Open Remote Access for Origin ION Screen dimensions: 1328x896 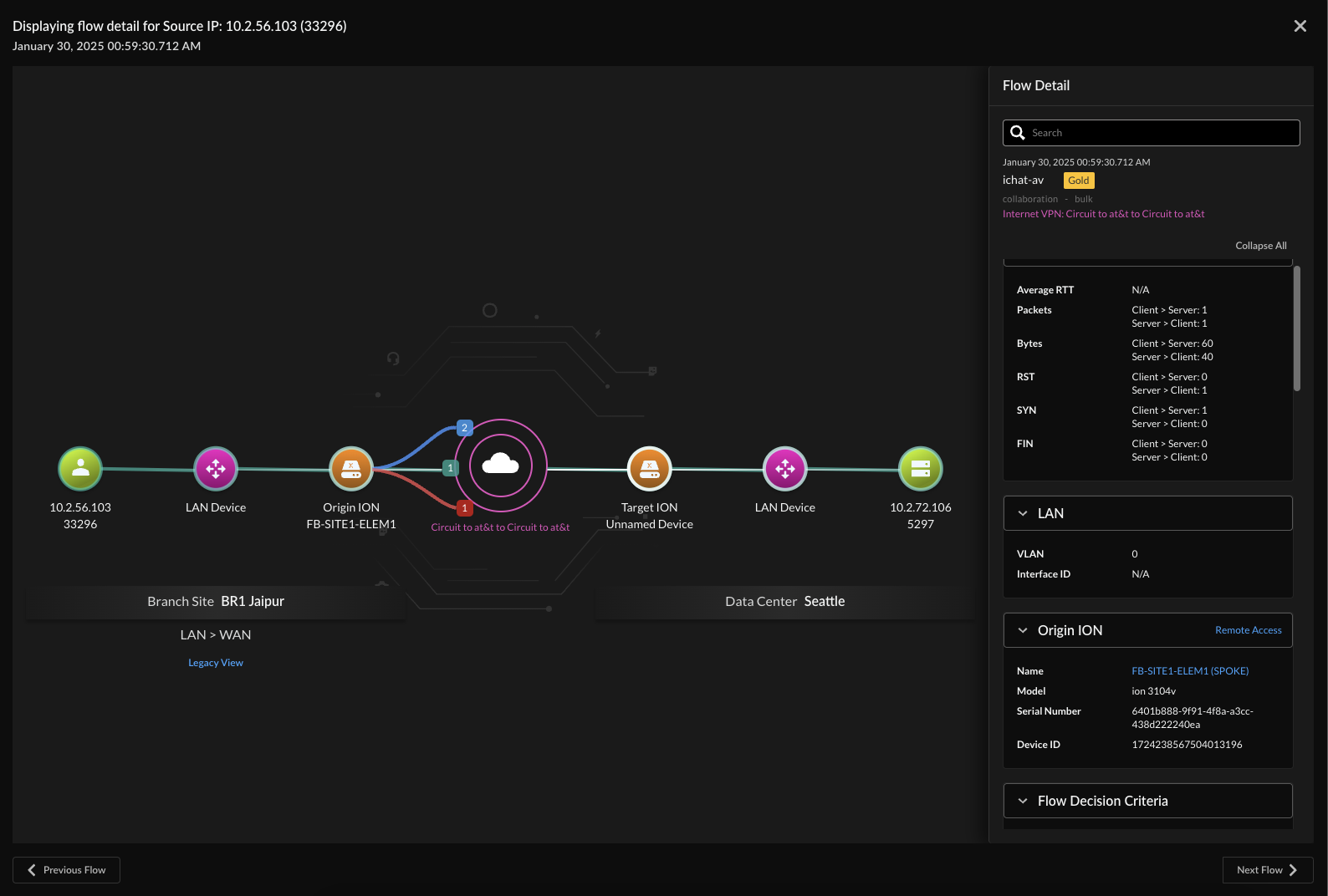tap(1249, 630)
